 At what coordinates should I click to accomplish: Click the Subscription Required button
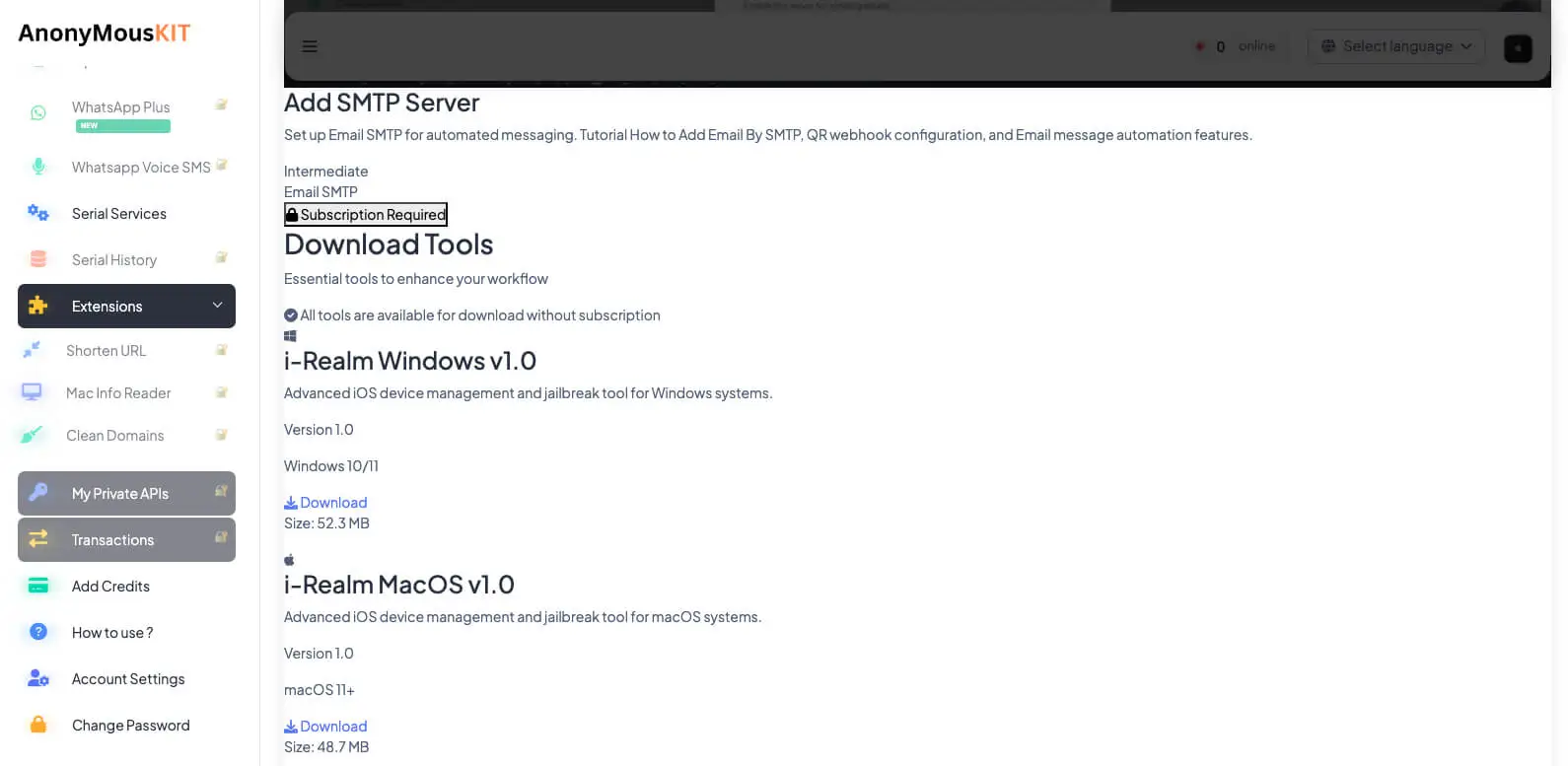point(366,214)
